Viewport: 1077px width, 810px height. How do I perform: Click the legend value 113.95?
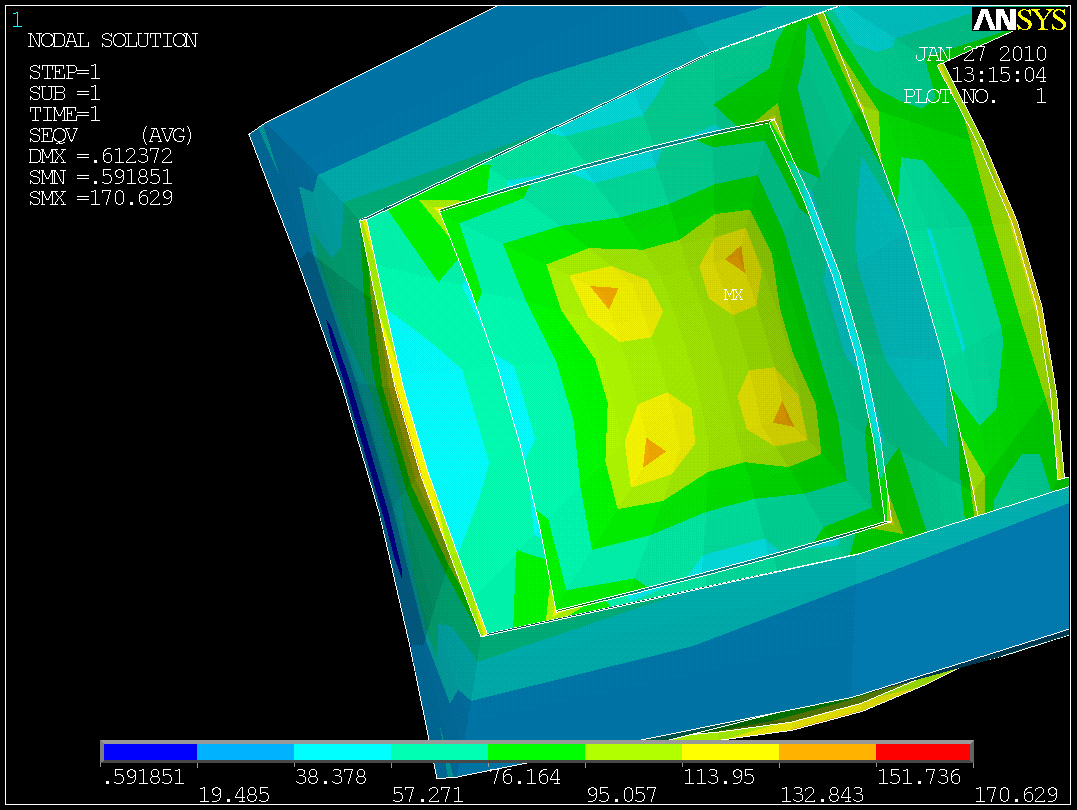pyautogui.click(x=718, y=776)
